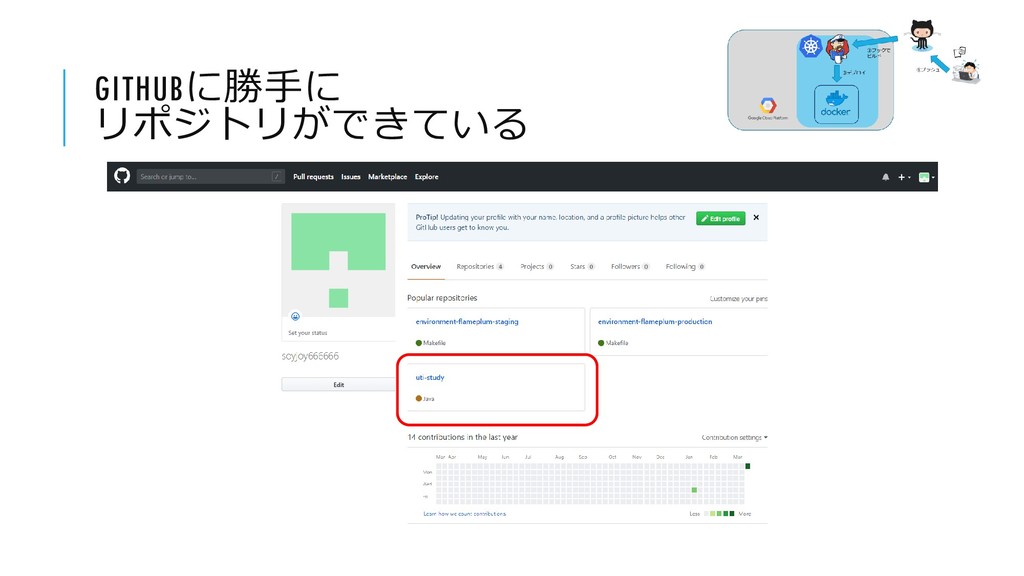The height and width of the screenshot is (576, 1024).
Task: Click the dark green contribution square in March
Action: (748, 466)
